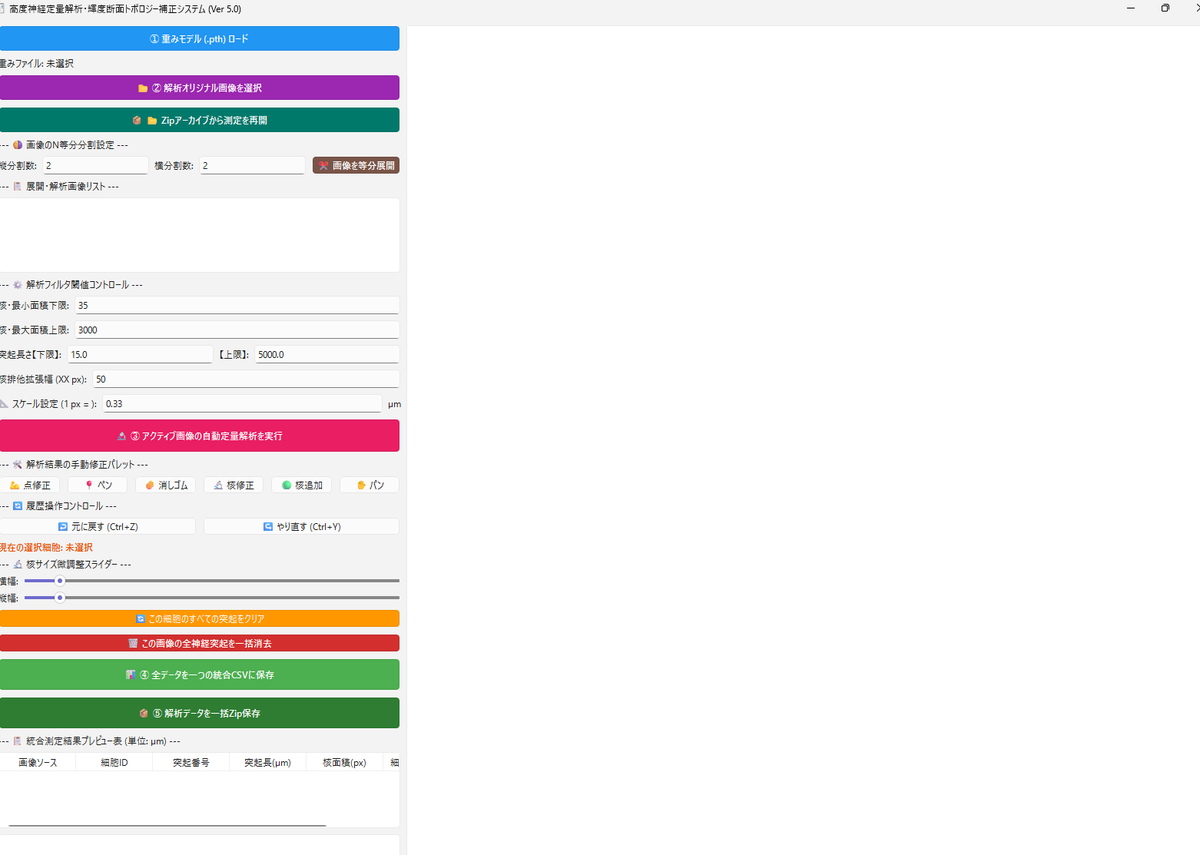
Task: Click この細胞のすべての突起をクリア button
Action: (x=199, y=619)
